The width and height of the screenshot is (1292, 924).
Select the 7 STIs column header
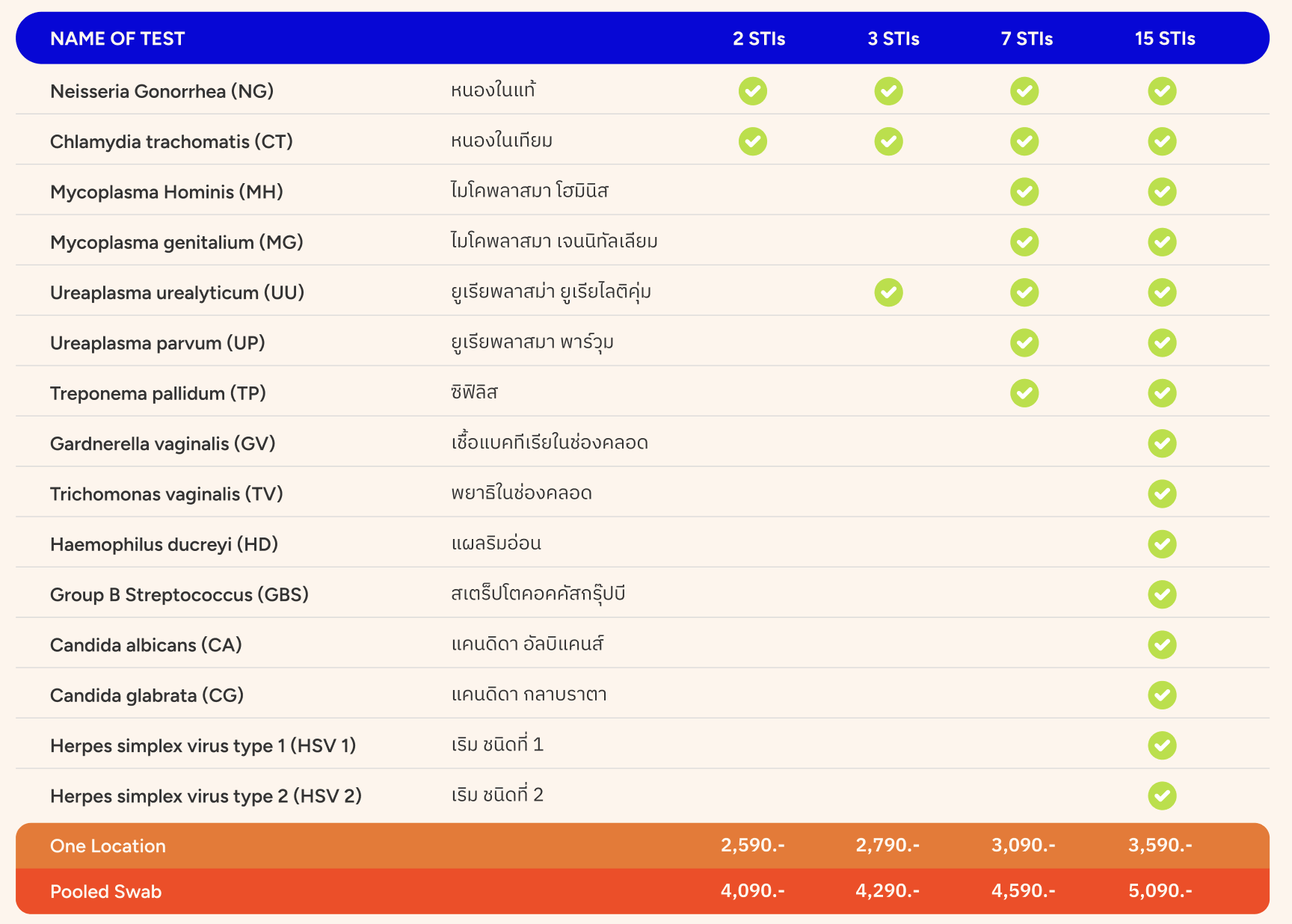tap(1027, 39)
